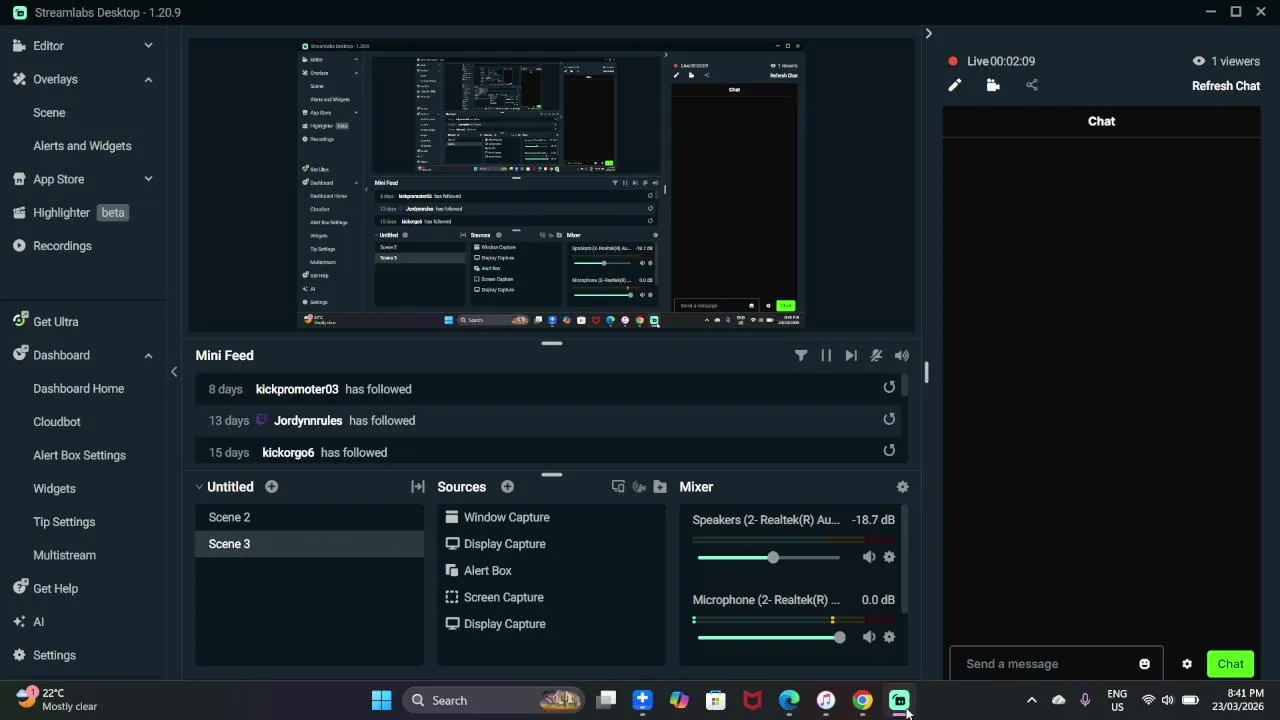Click the devices icon in the Sources header
The image size is (1280, 720).
point(618,487)
